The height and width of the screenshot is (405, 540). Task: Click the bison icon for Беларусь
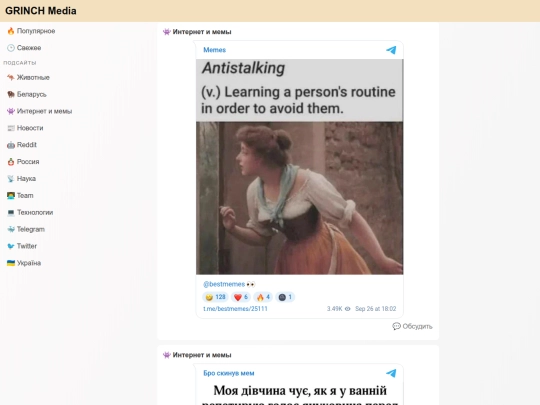11,94
